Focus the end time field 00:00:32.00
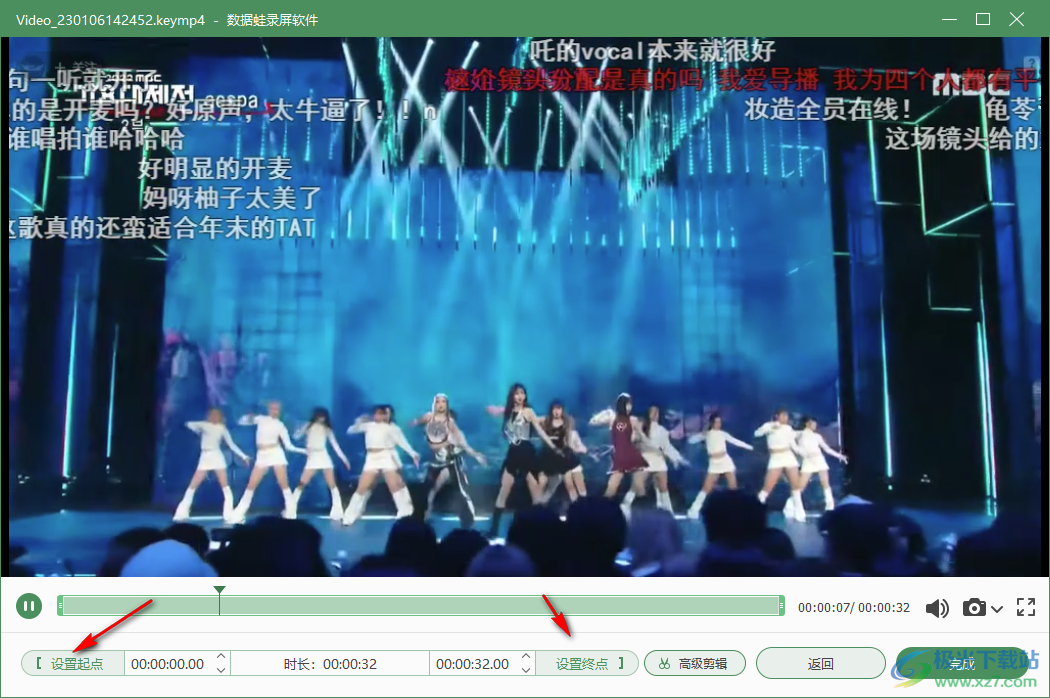 click(x=473, y=664)
